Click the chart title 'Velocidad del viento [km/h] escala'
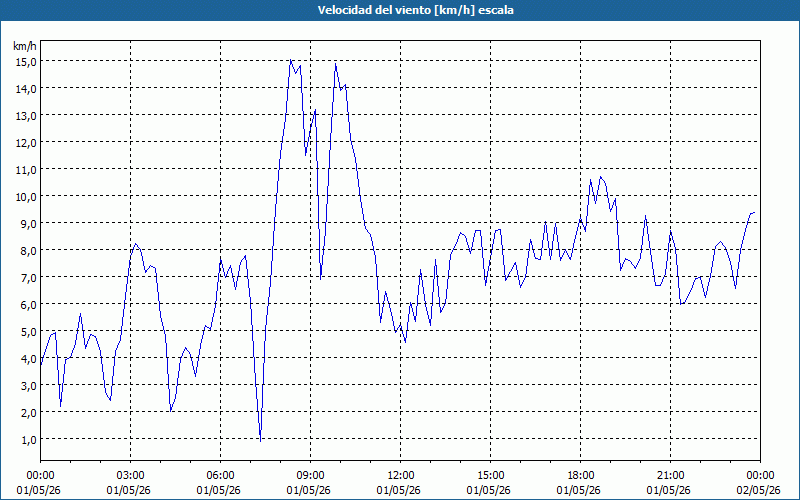The height and width of the screenshot is (500, 800). coord(415,10)
